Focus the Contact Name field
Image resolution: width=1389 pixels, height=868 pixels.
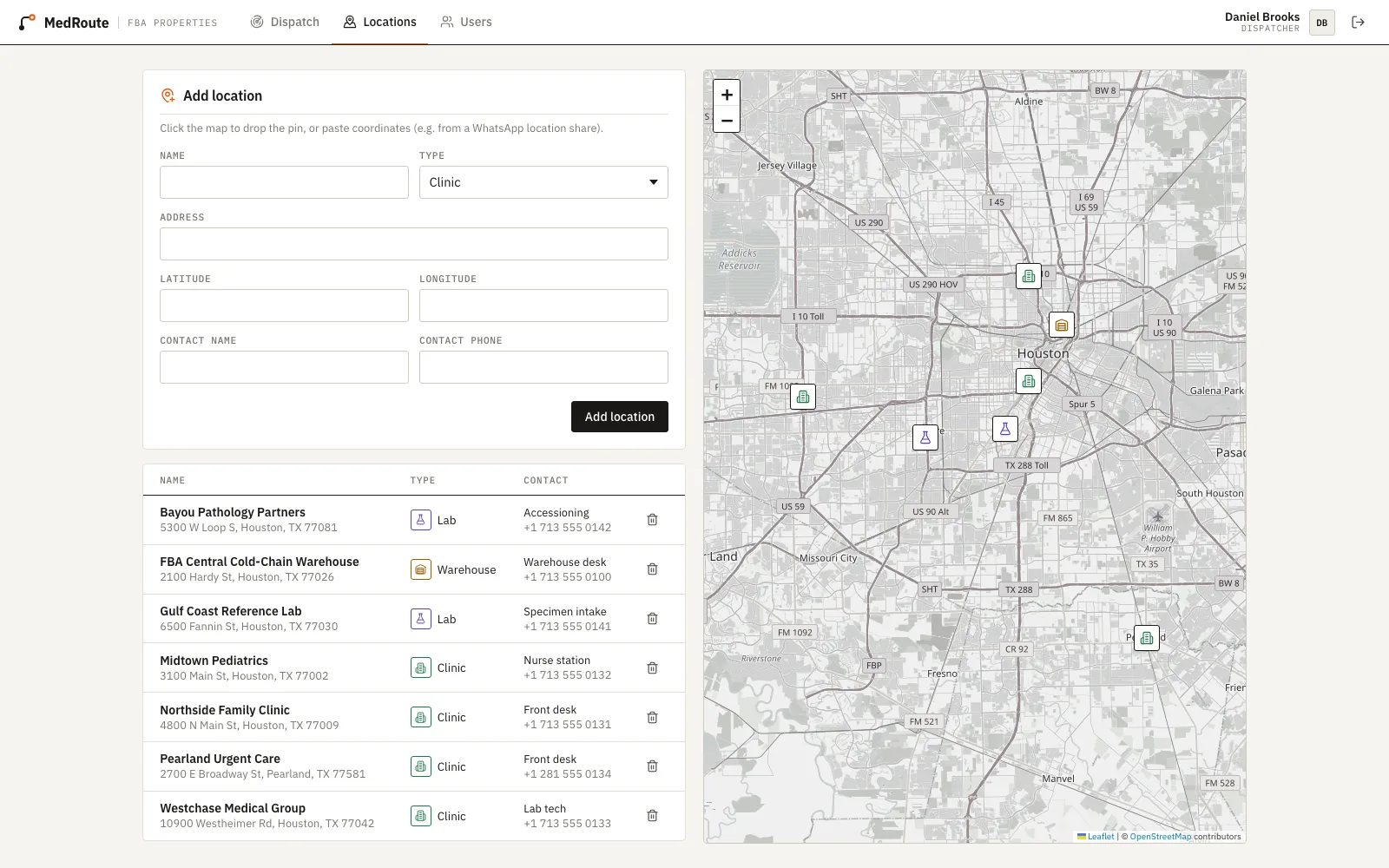(x=284, y=367)
